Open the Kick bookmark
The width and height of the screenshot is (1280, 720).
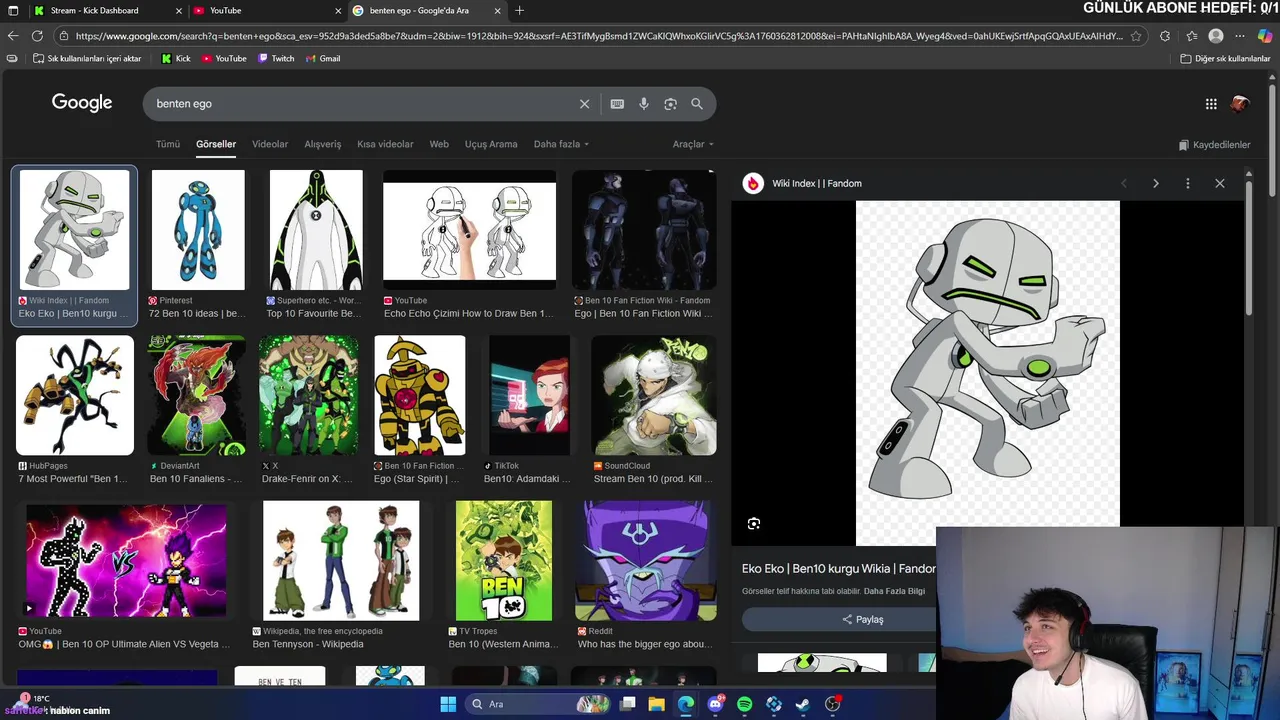tap(176, 59)
